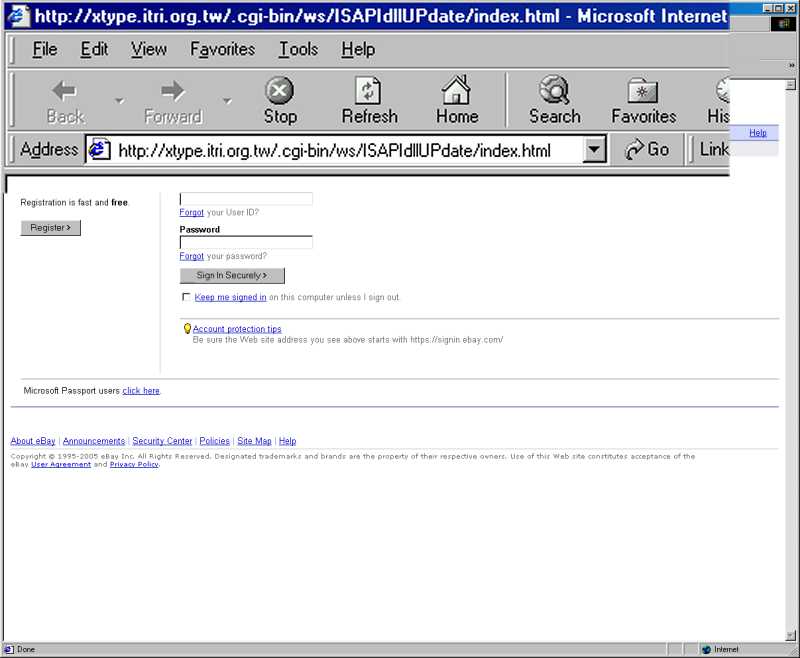Click the Go button beside address bar

coord(647,150)
